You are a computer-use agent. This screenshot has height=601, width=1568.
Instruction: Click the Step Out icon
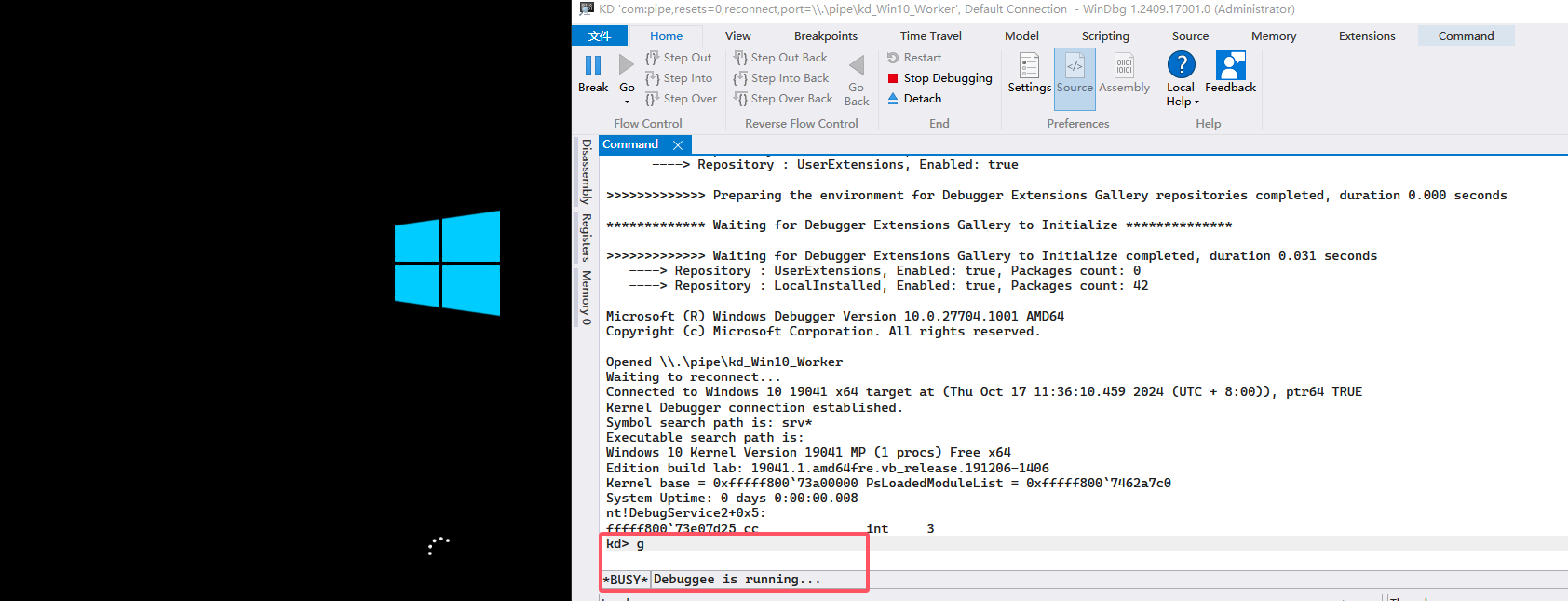pyautogui.click(x=653, y=58)
